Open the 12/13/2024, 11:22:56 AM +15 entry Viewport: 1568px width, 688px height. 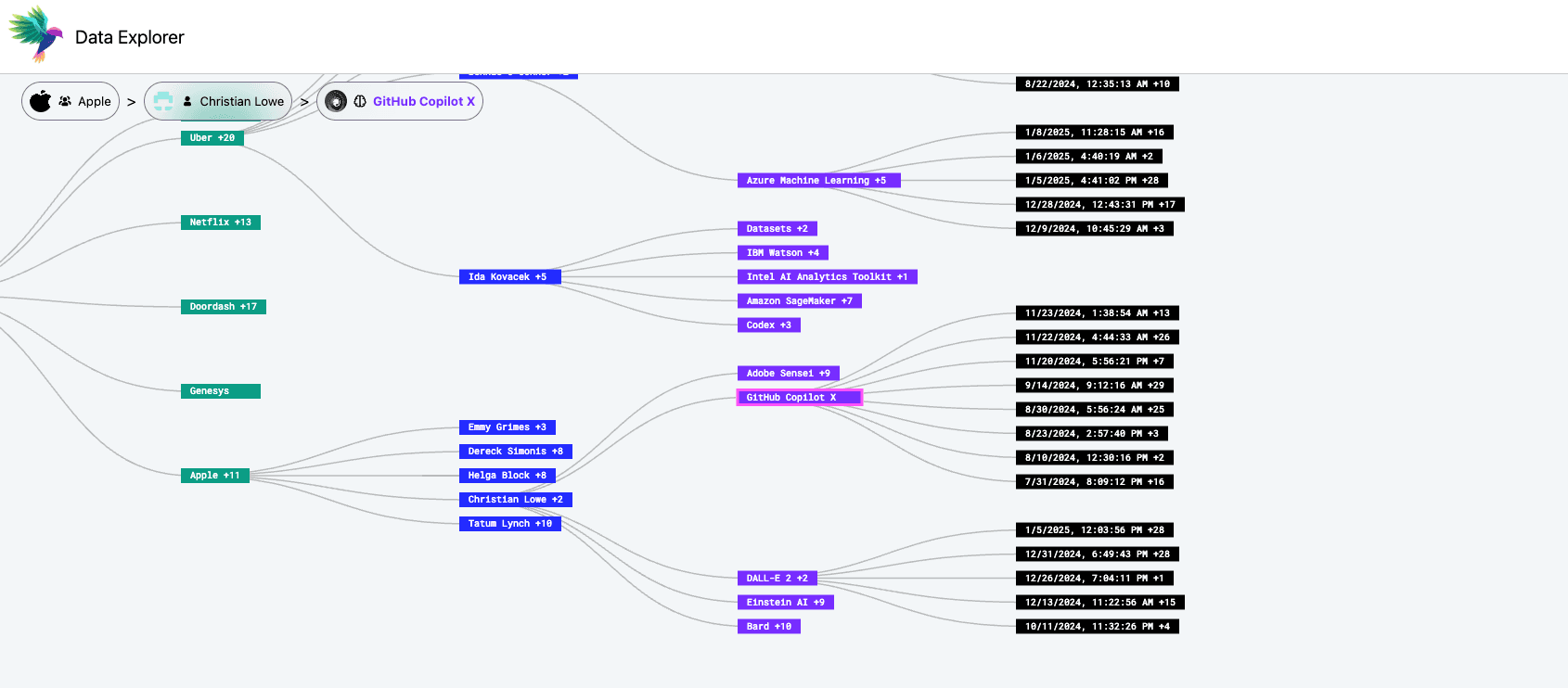(1100, 603)
